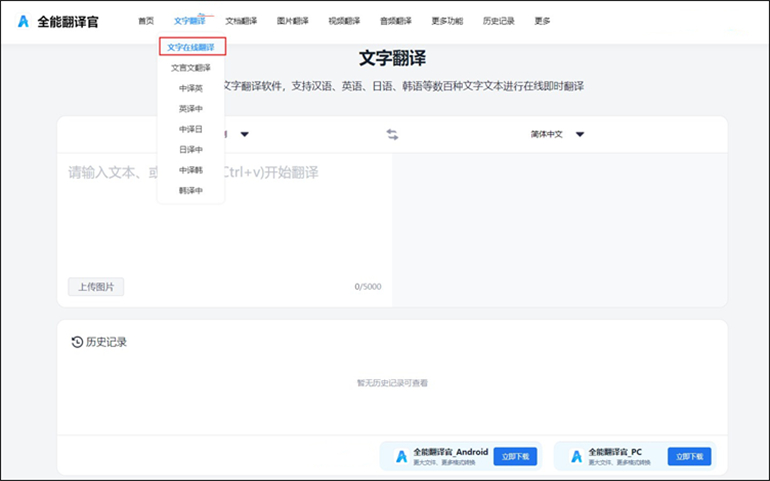Click the 0/5000 character counter
The width and height of the screenshot is (770, 481).
coord(368,286)
